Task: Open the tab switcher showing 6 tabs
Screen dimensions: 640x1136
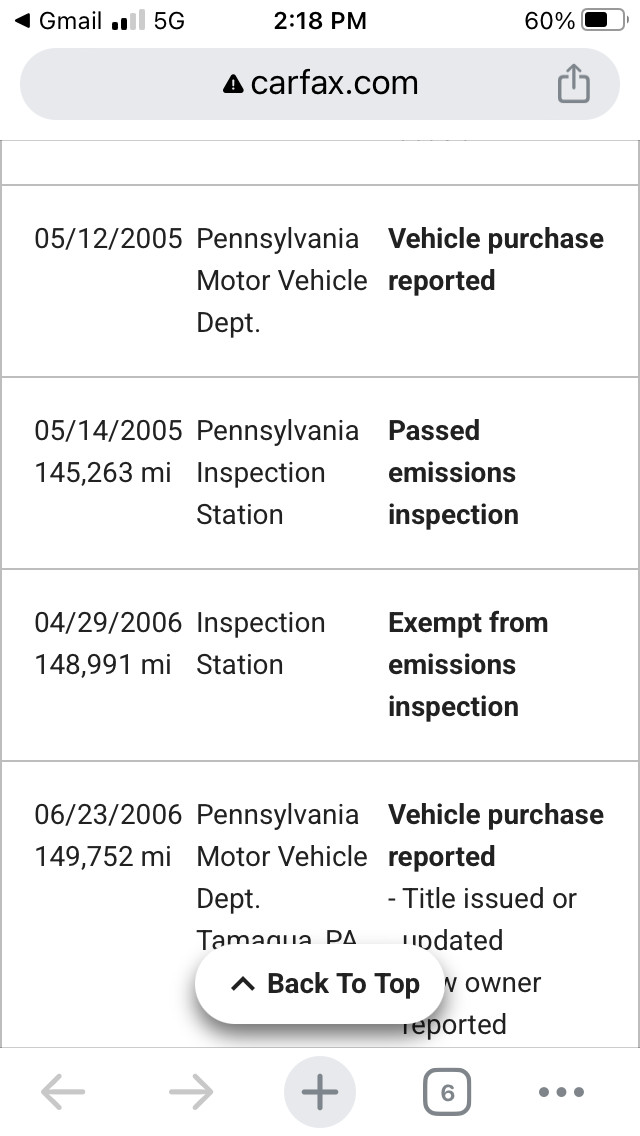Action: click(447, 1092)
